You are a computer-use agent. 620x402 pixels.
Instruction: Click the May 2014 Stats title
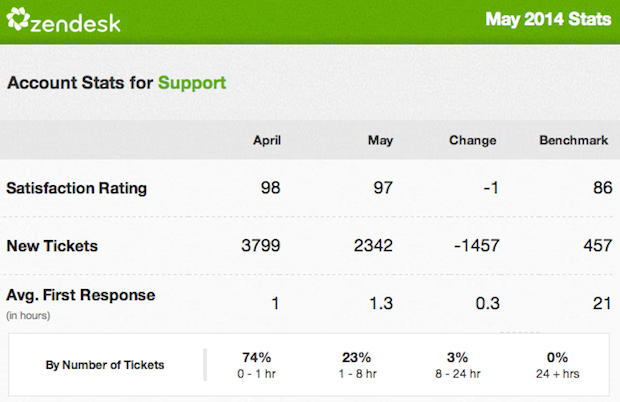pyautogui.click(x=548, y=19)
